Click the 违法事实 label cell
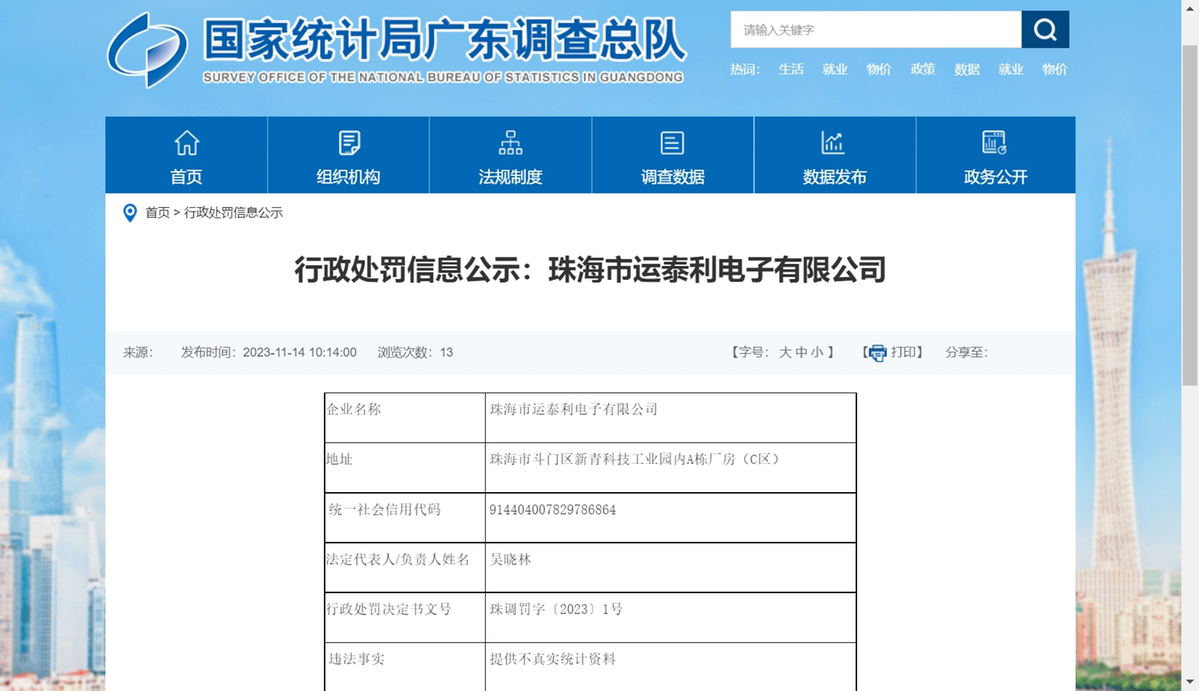This screenshot has height=691, width=1199. [x=405, y=667]
